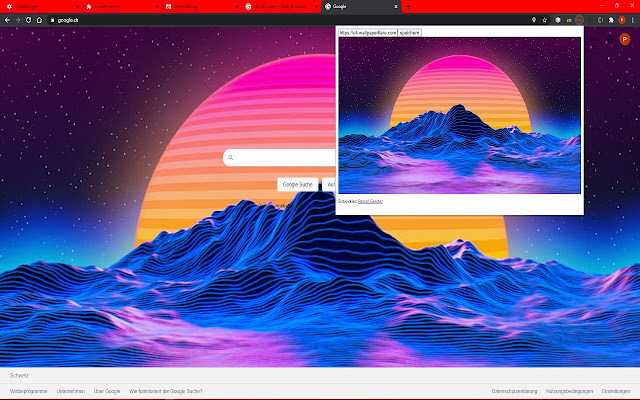Open the Werbeprogramme footer link
The image size is (640, 400).
(x=29, y=391)
